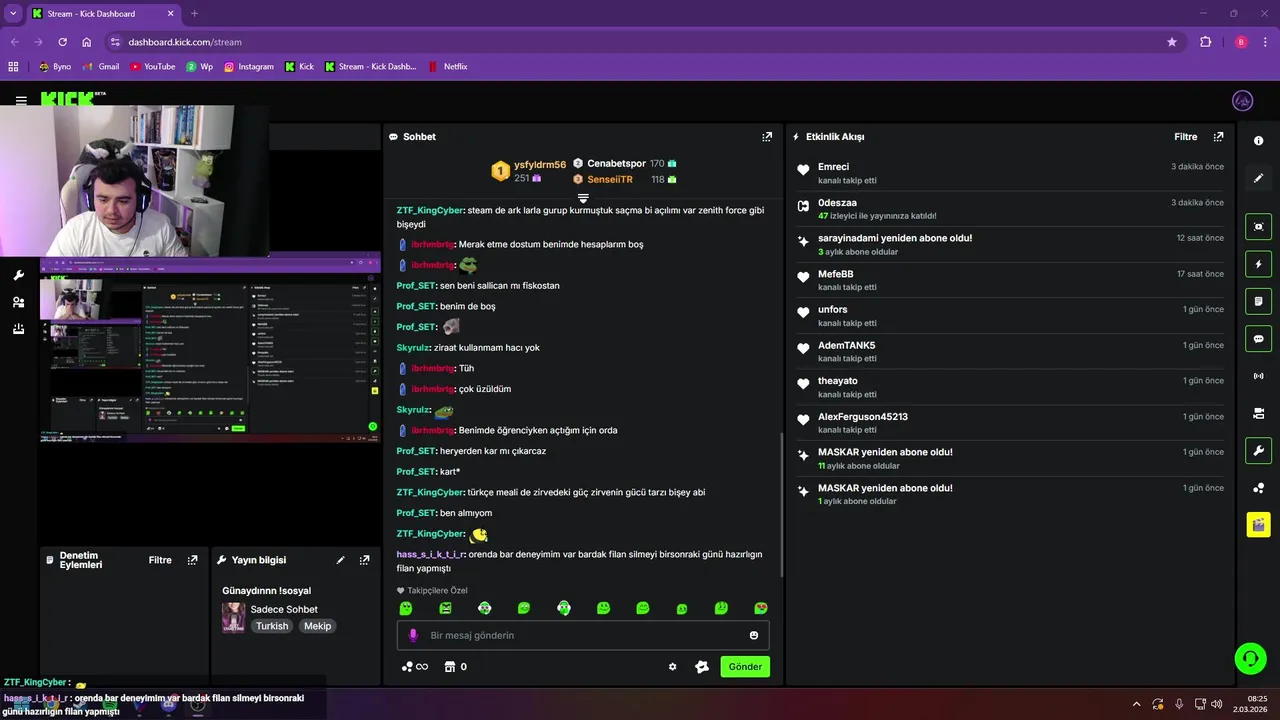Open the Gmail bookmark
Screen dimensions: 1280x720
(101, 67)
